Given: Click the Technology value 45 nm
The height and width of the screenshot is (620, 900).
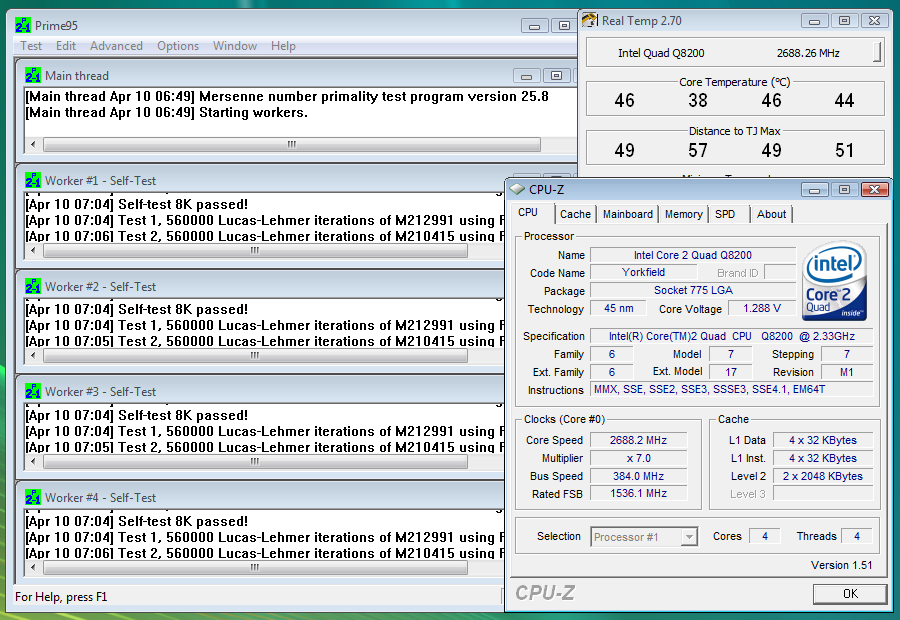Looking at the screenshot, I should coord(618,308).
